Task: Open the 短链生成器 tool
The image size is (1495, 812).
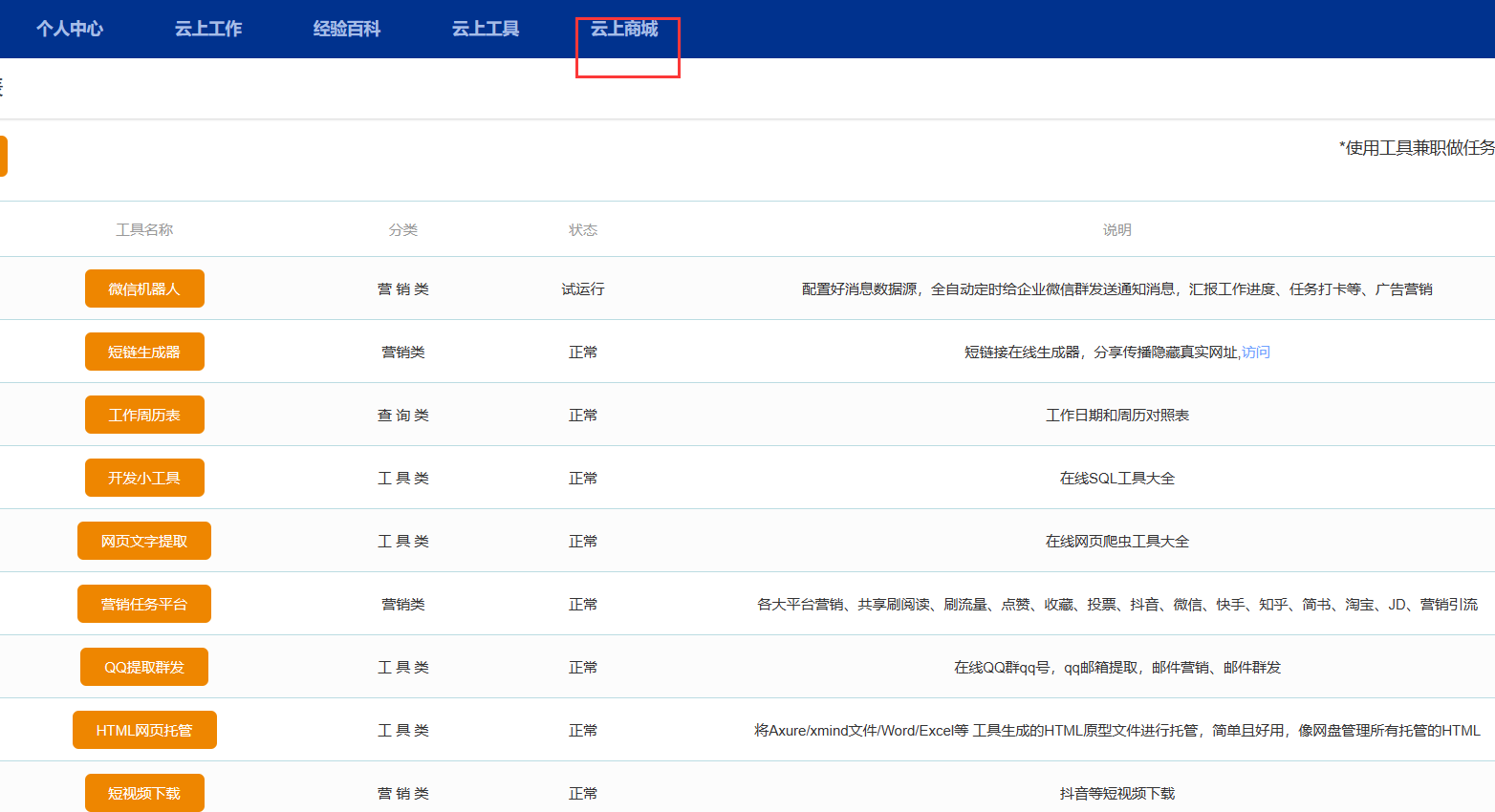Action: 144,351
